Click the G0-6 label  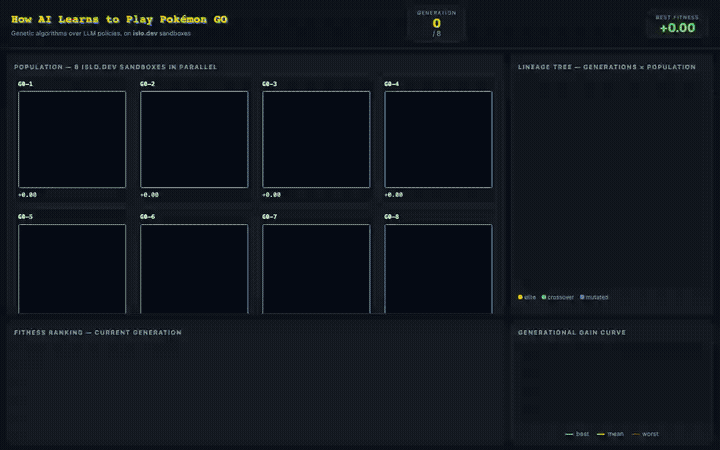[147, 217]
